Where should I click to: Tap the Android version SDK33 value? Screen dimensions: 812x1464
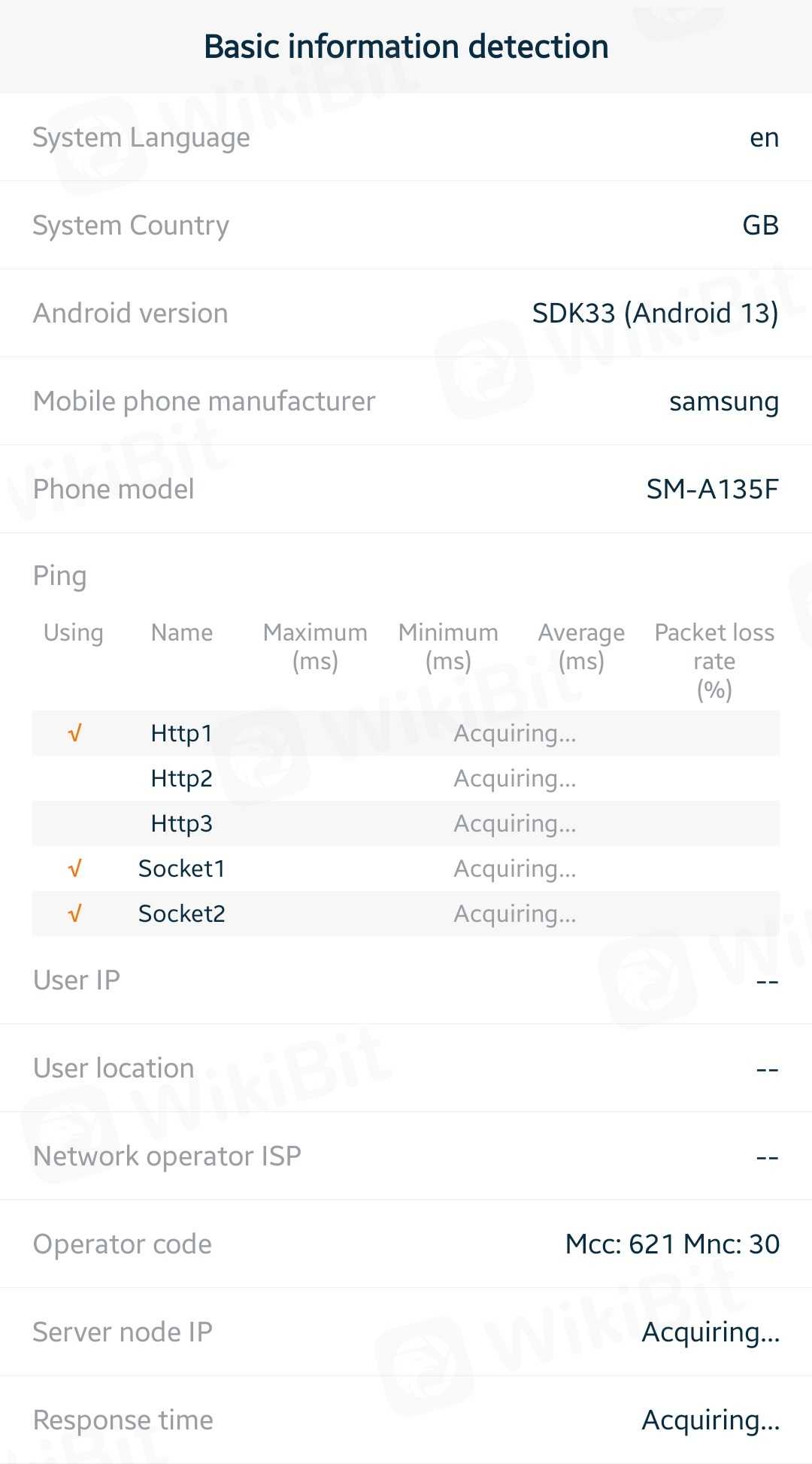coord(655,314)
